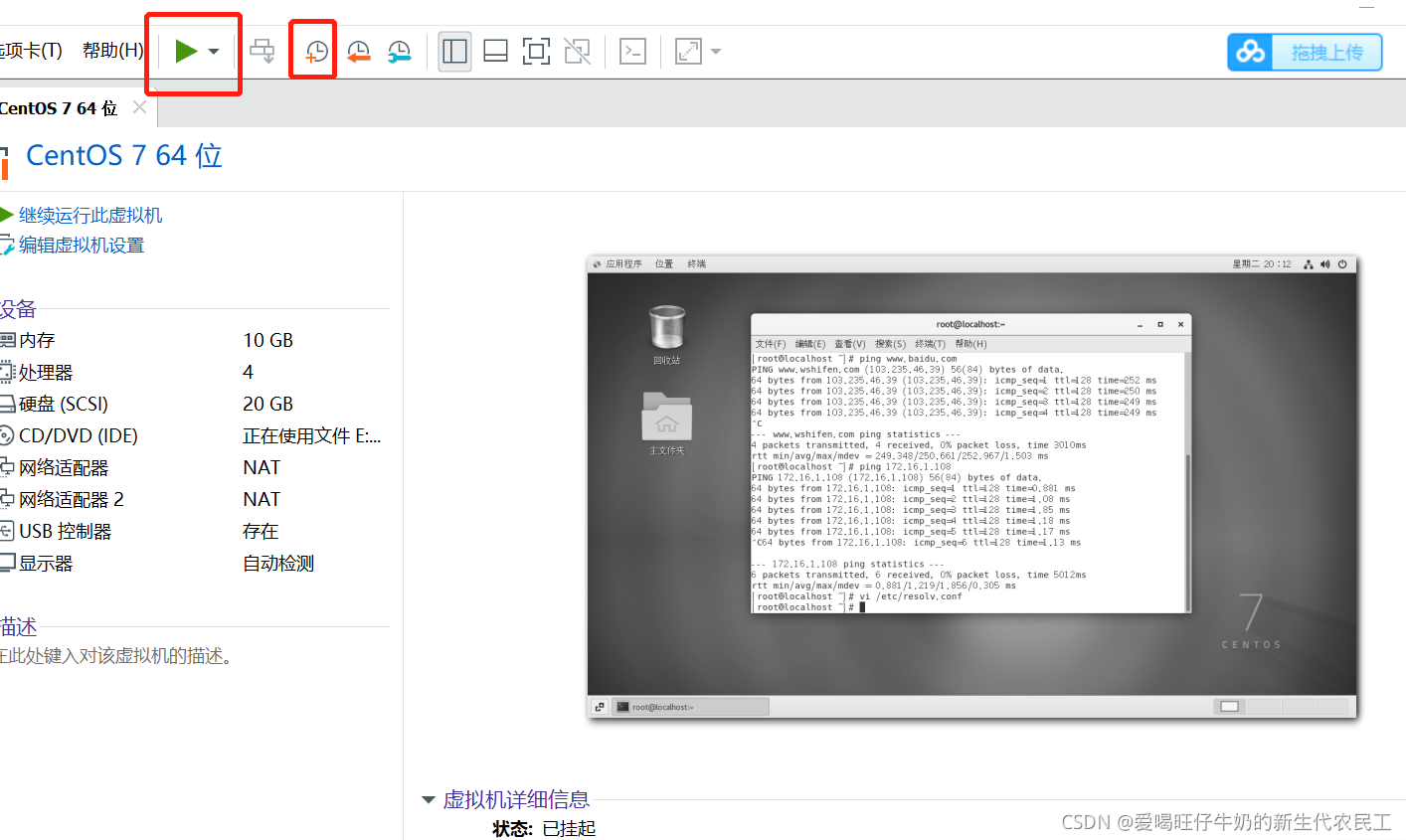The height and width of the screenshot is (840, 1406).
Task: Click the green power on play button
Action: [186, 51]
